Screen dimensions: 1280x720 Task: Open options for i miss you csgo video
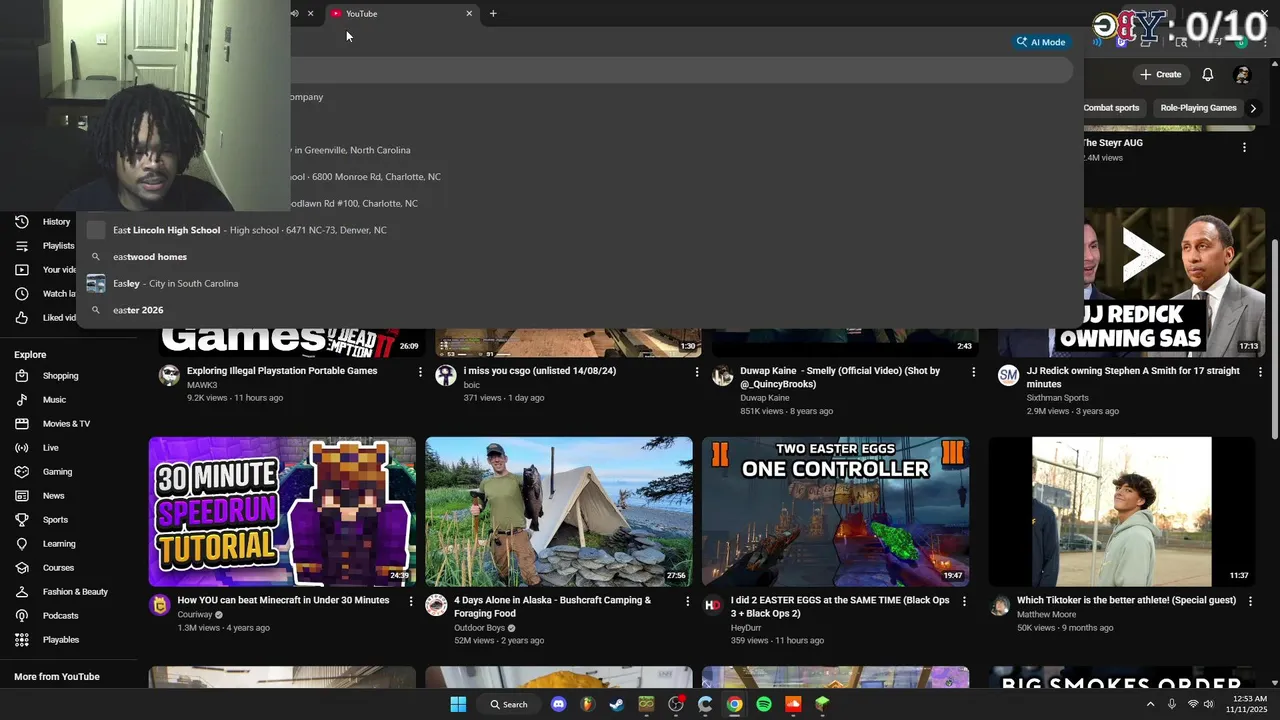pyautogui.click(x=697, y=372)
